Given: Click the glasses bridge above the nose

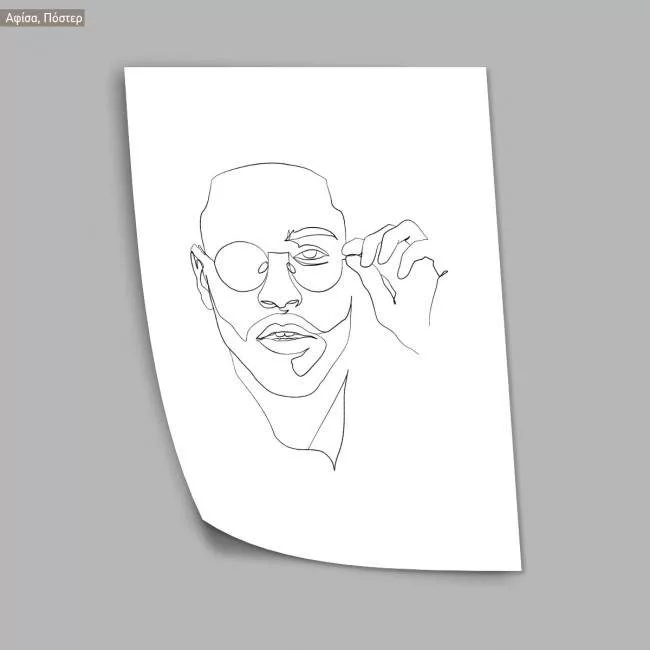Looking at the screenshot, I should 277,258.
